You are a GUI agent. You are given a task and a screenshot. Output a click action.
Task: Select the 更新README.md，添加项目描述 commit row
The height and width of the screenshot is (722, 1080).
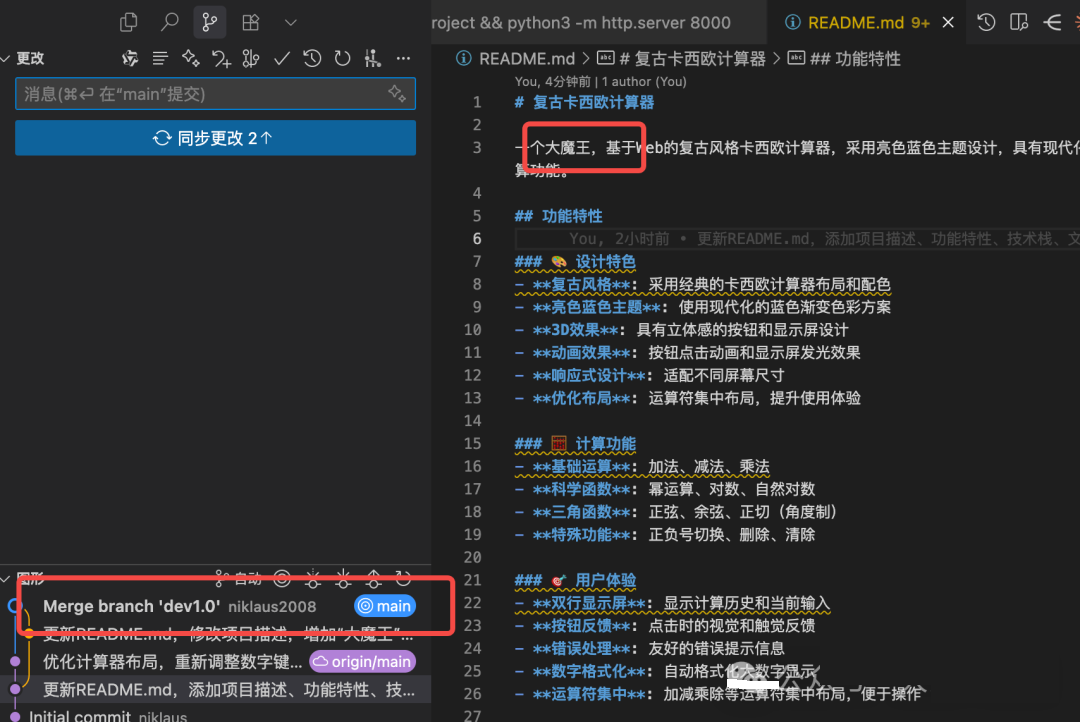coord(216,690)
